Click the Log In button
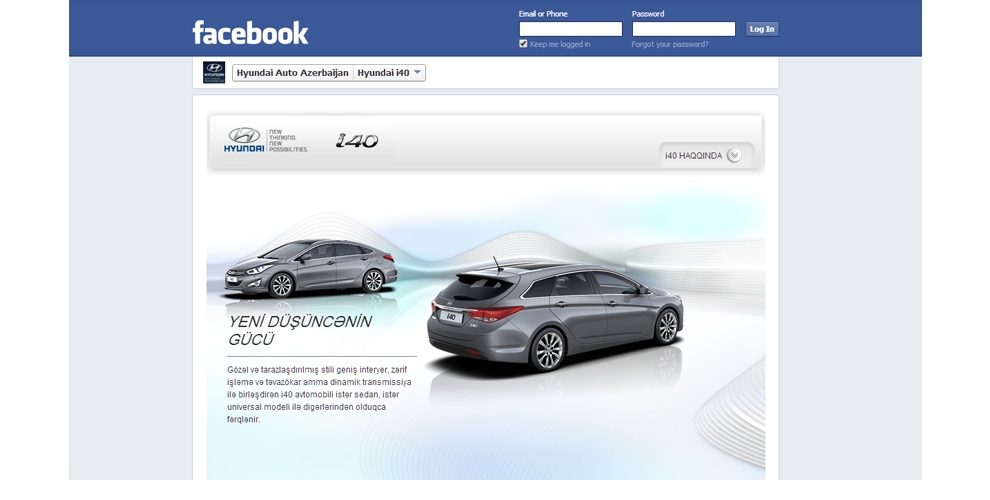Viewport: 990px width, 500px height. 761,29
